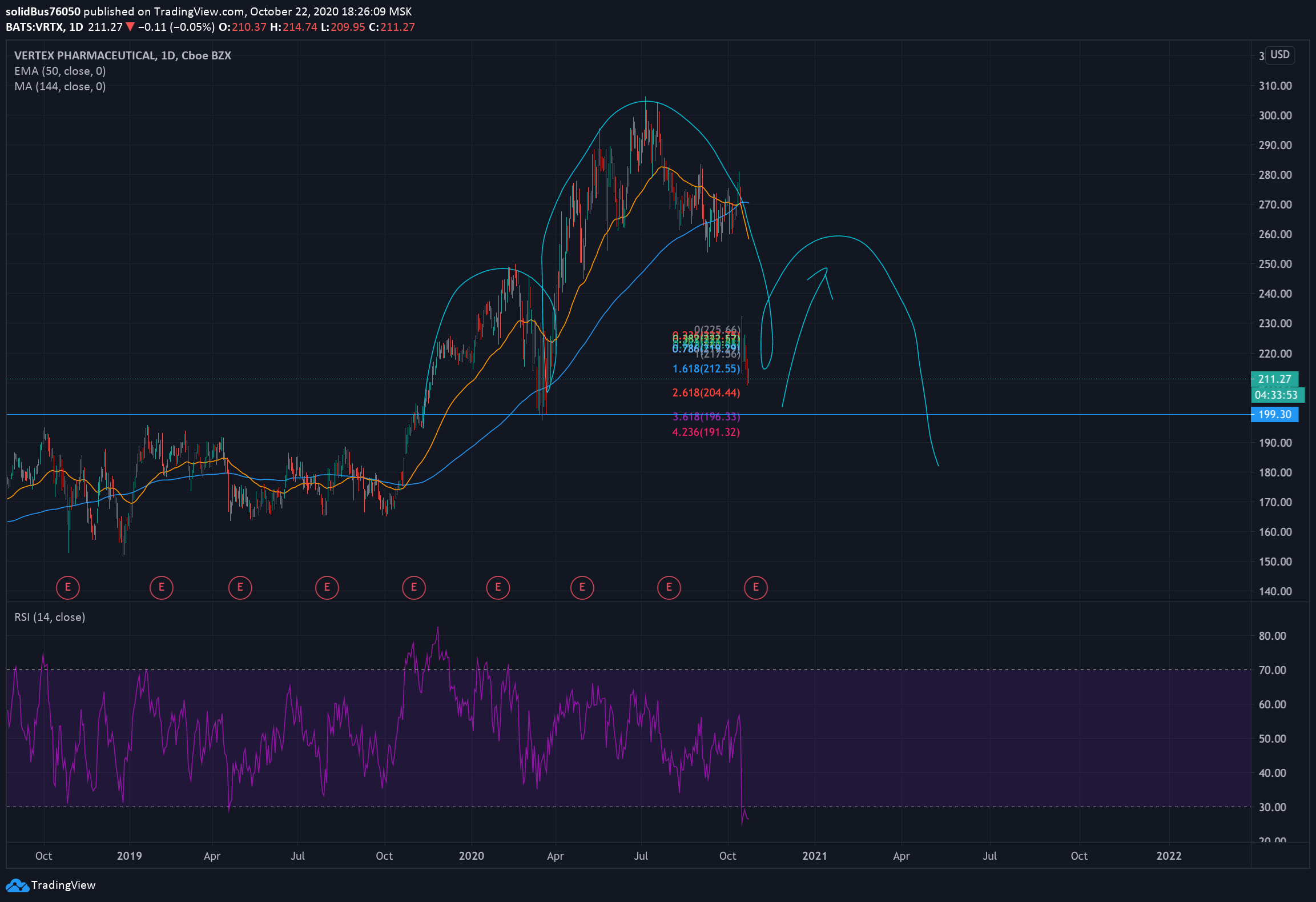Select the RSI (14, close) legend
1316x902 pixels.
point(50,617)
